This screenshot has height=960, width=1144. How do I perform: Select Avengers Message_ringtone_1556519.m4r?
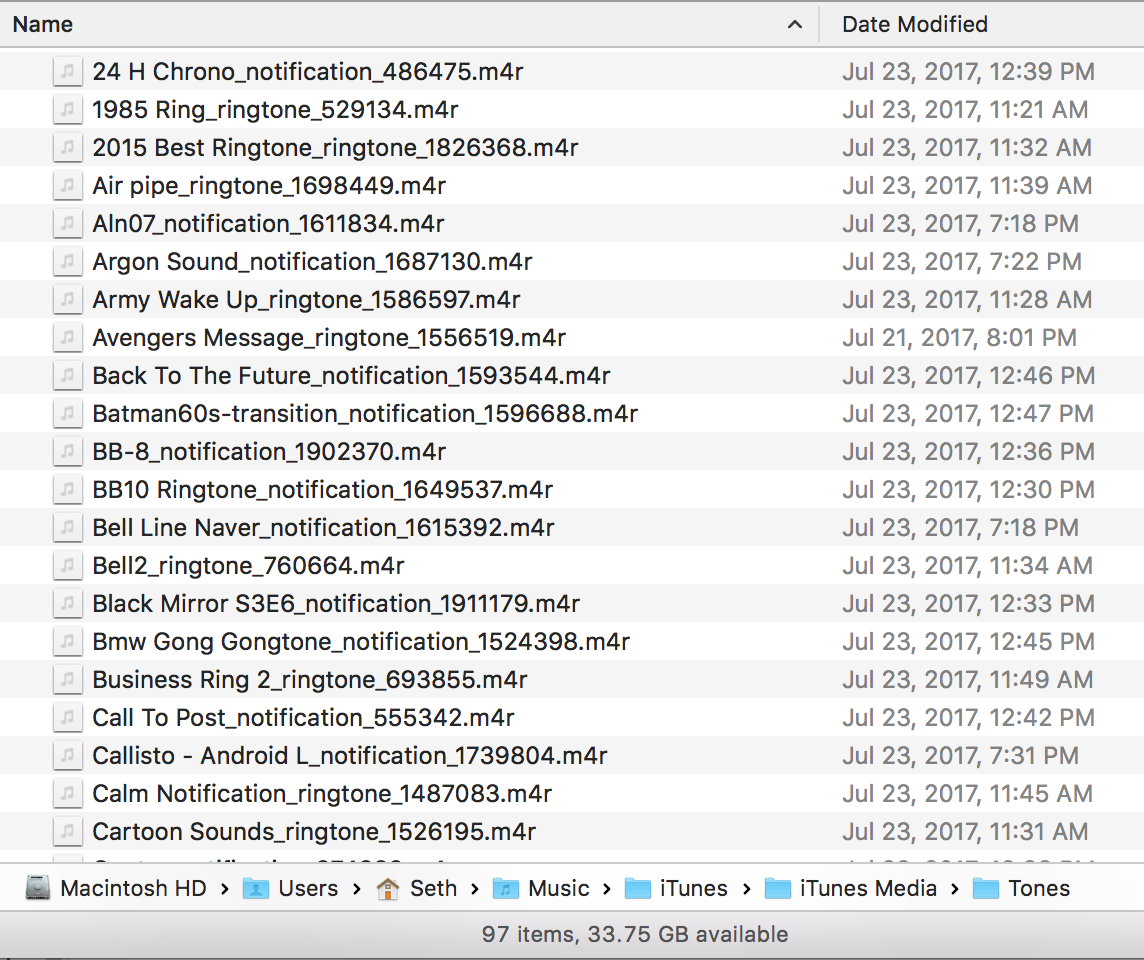329,337
